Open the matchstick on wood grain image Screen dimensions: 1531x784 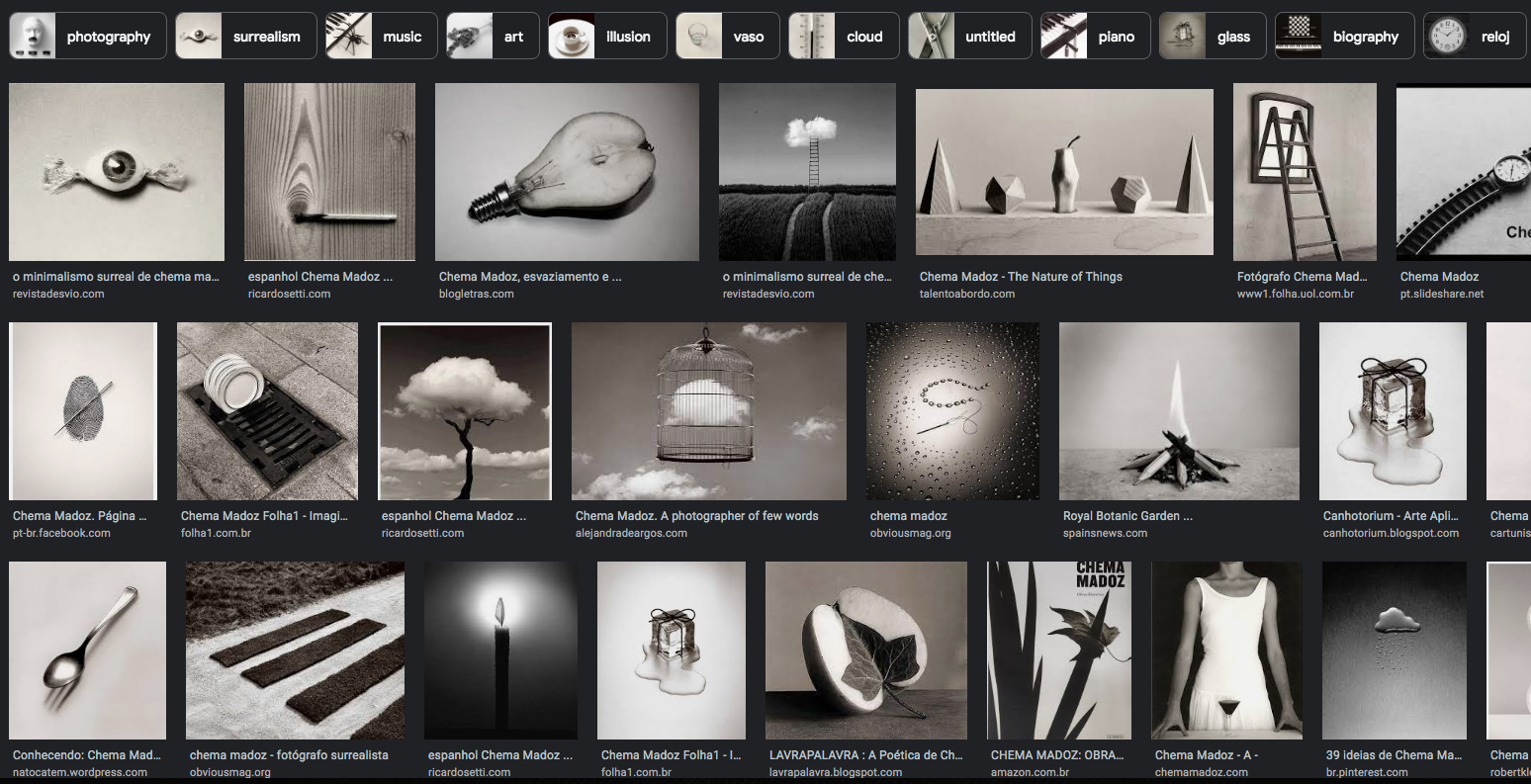pos(329,172)
